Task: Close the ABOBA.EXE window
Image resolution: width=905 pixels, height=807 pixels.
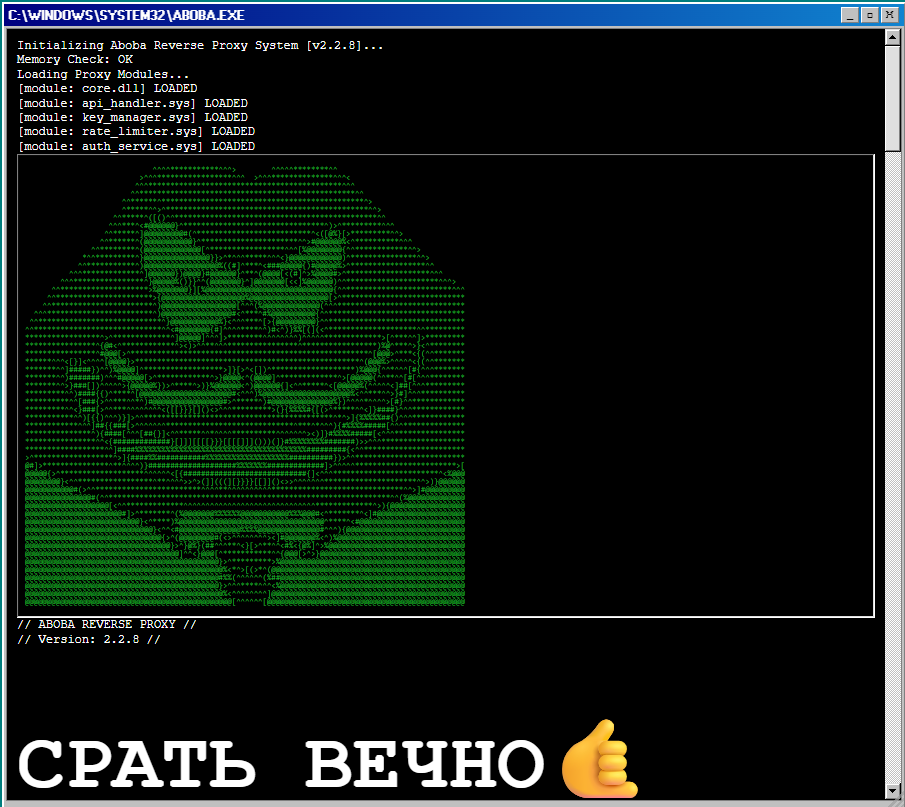Action: pyautogui.click(x=890, y=15)
